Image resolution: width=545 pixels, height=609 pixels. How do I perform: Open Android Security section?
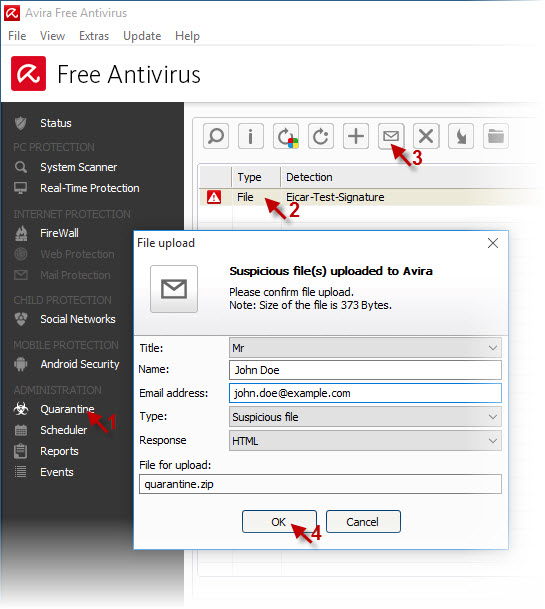[x=80, y=364]
